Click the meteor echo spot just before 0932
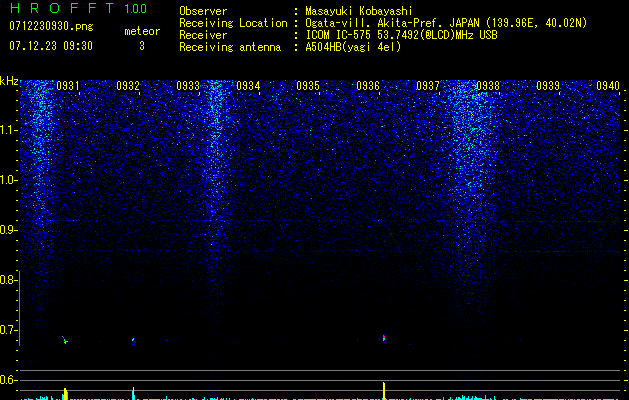The height and width of the screenshot is (400, 629). [x=133, y=341]
